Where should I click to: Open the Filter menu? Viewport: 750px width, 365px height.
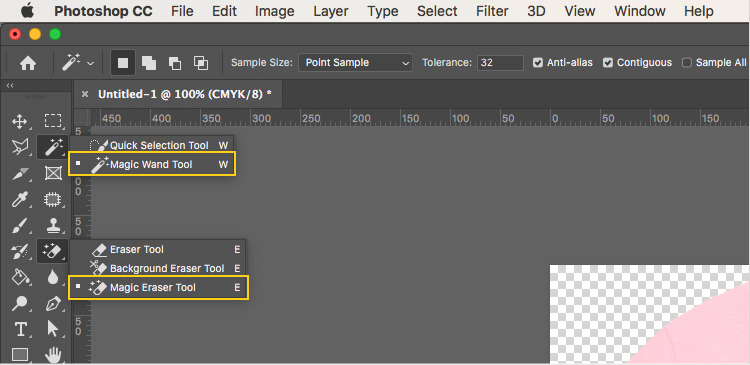pyautogui.click(x=492, y=11)
